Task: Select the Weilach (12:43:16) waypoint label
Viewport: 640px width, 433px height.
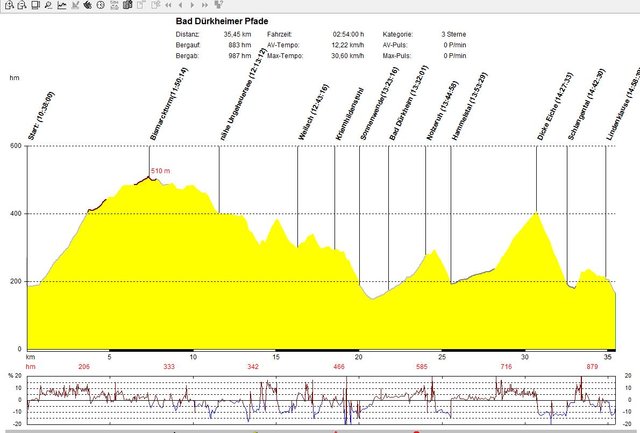Action: (x=313, y=112)
